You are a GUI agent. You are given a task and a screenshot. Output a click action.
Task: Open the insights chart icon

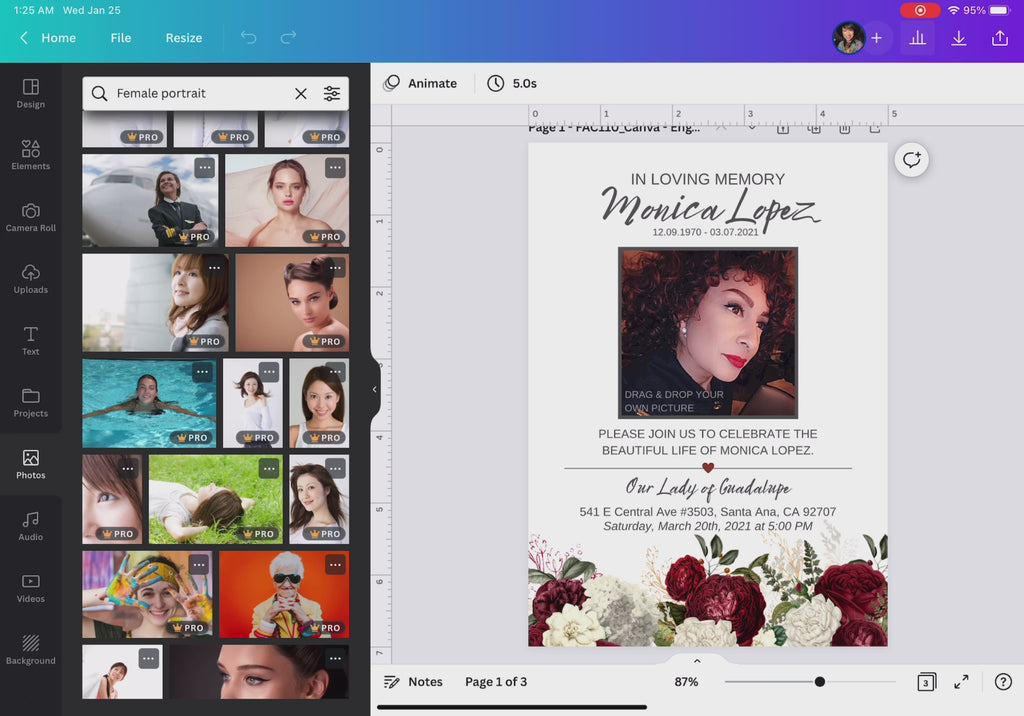point(918,38)
